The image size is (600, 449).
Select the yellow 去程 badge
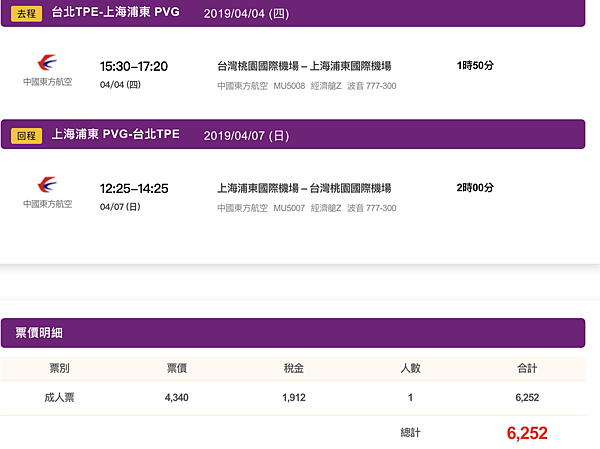pyautogui.click(x=27, y=13)
